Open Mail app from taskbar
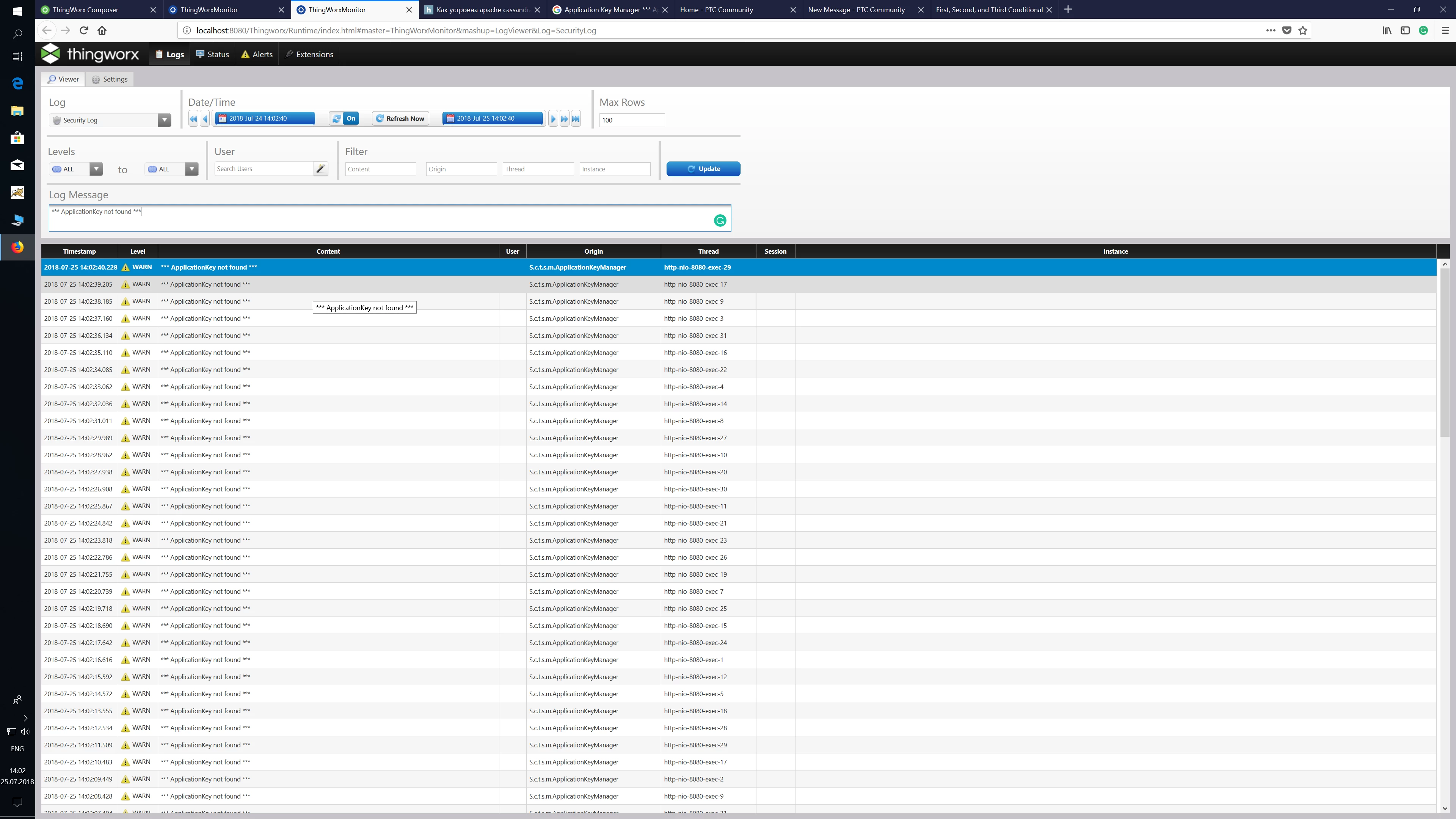 17,165
